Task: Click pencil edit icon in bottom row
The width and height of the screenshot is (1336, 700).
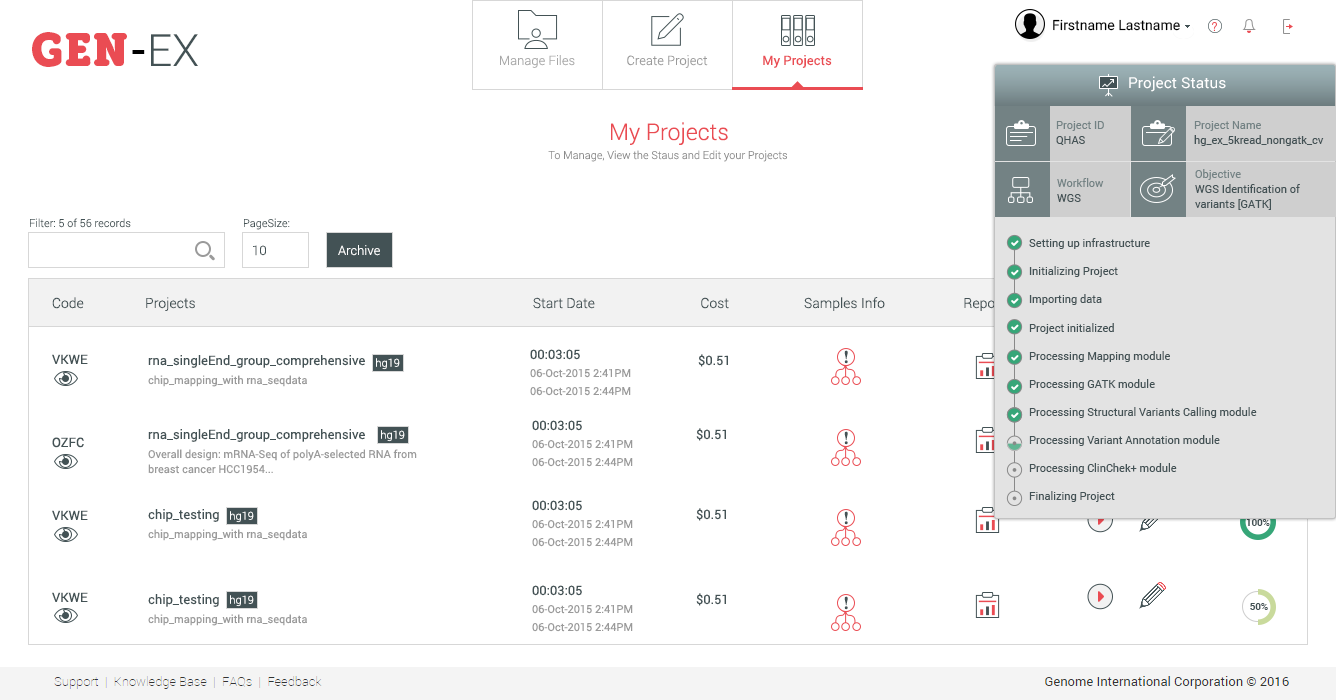Action: pyautogui.click(x=1152, y=596)
